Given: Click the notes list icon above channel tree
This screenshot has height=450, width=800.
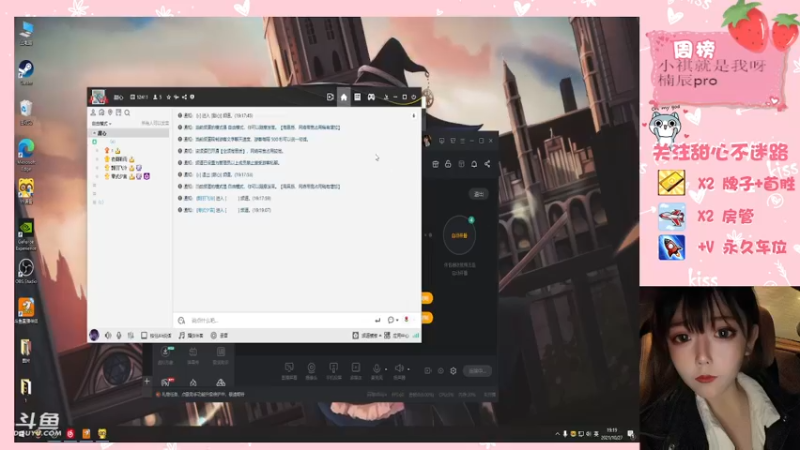Looking at the screenshot, I should (x=118, y=112).
